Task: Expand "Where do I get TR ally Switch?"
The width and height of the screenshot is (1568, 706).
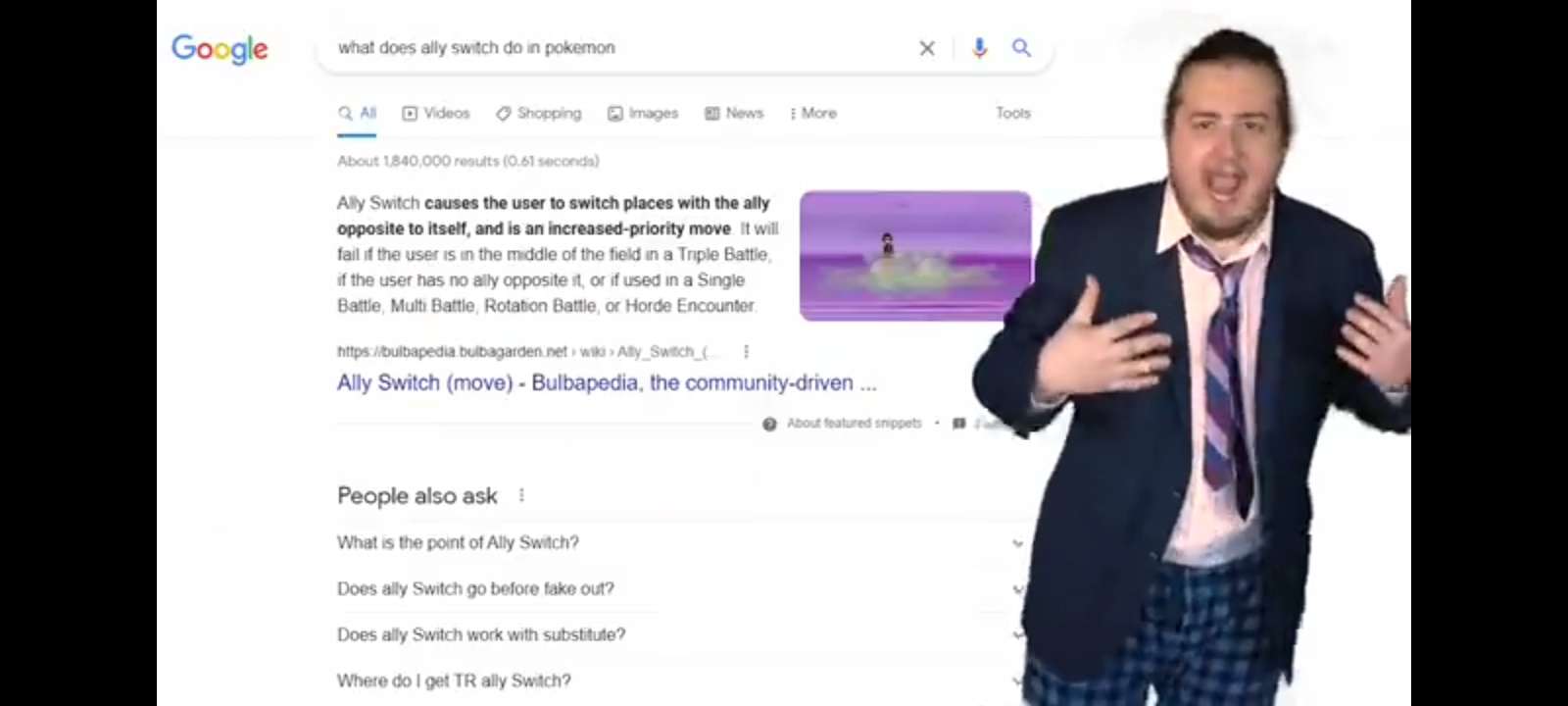Action: point(679,681)
